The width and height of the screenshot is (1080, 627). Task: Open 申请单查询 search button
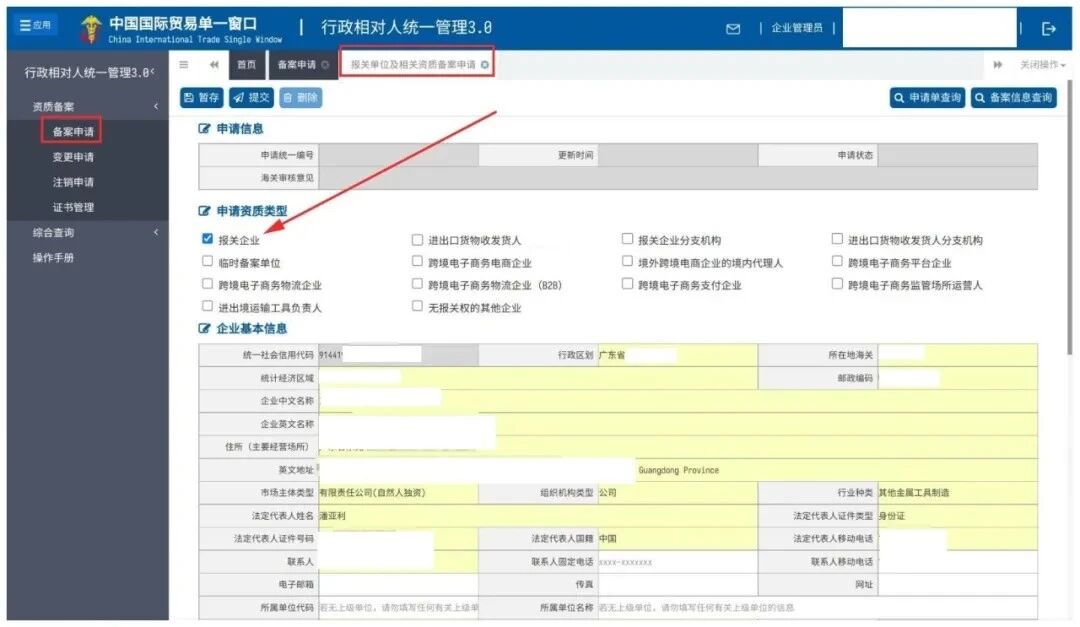tap(927, 98)
